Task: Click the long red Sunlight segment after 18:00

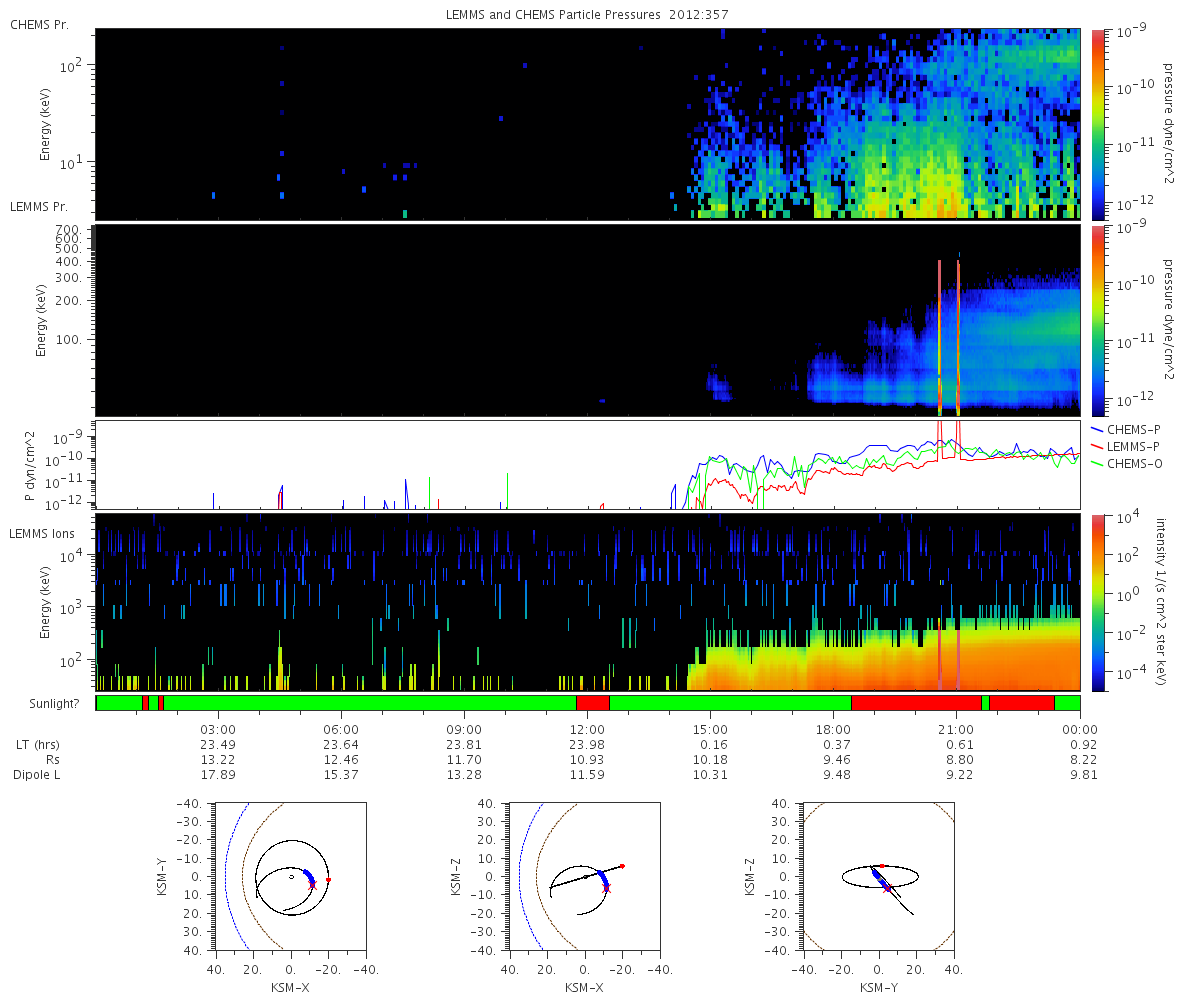Action: pos(916,703)
